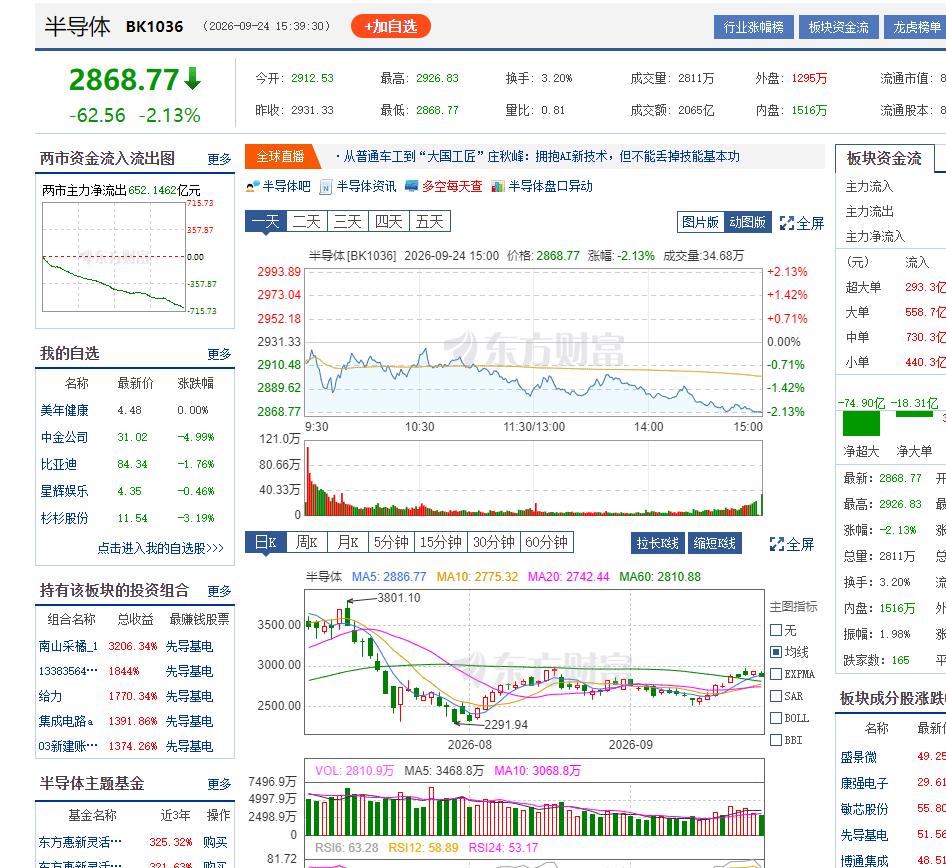Open 星辉娱乐 in watchlist
946x868 pixels.
point(65,492)
